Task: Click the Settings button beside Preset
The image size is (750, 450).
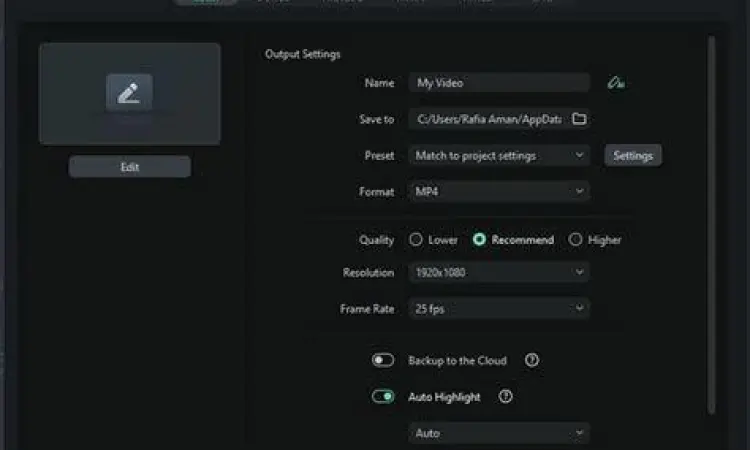Action: point(632,156)
